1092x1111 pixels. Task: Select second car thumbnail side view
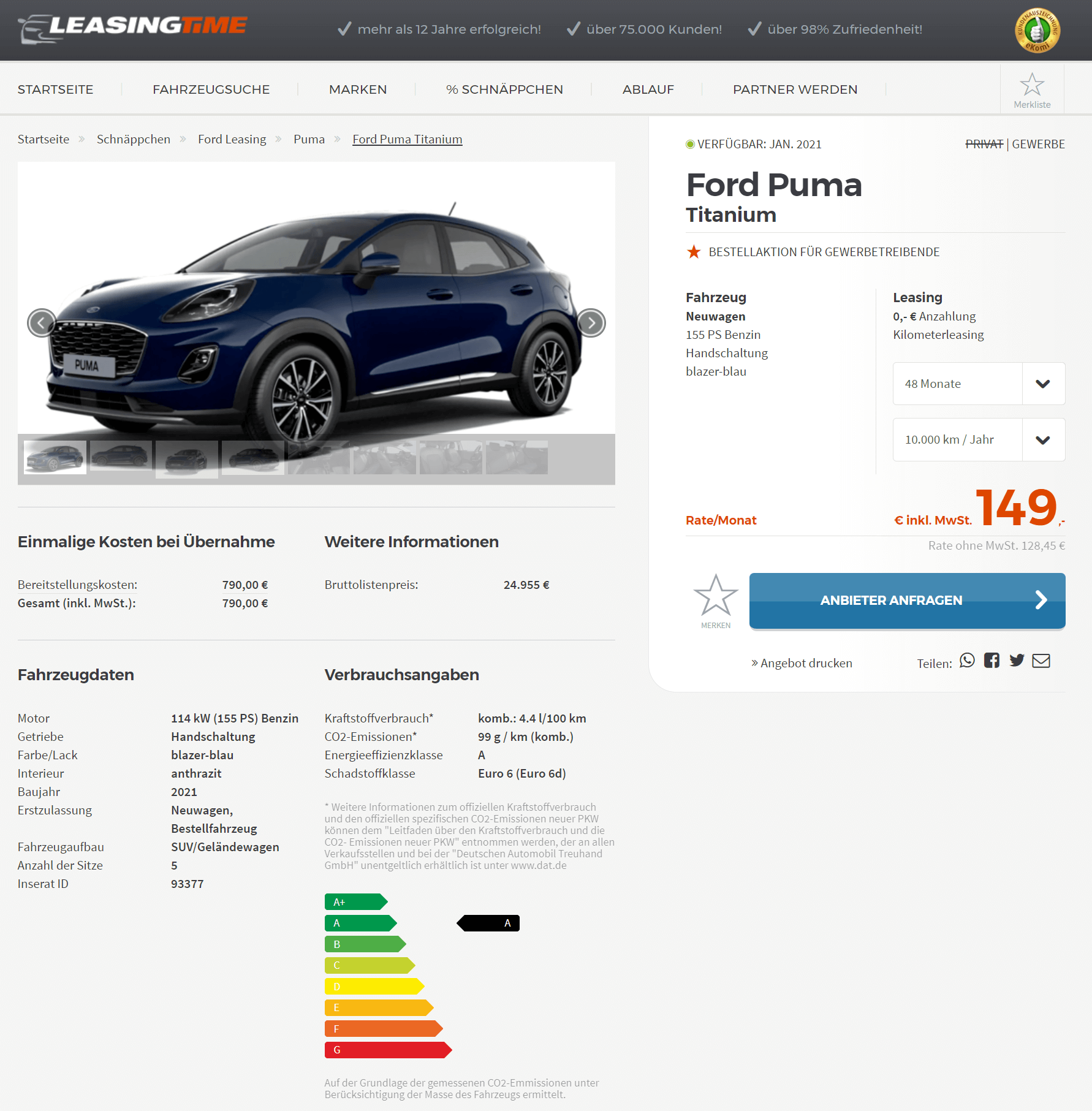click(121, 456)
